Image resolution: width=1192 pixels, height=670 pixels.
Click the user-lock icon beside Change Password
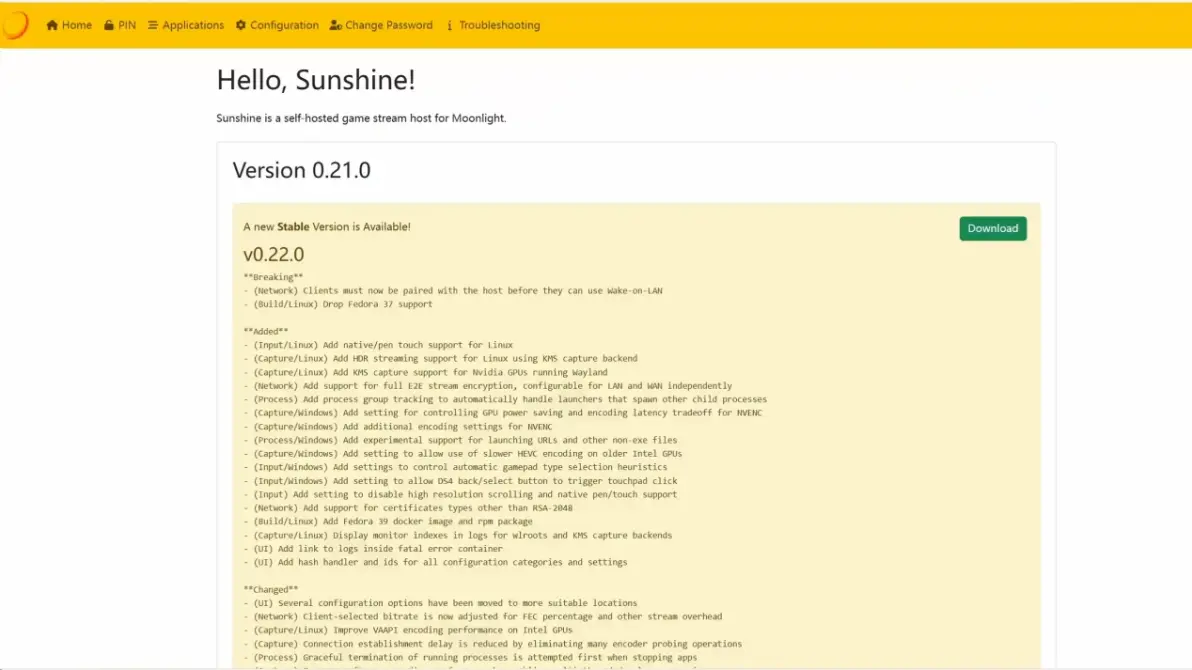coord(336,25)
